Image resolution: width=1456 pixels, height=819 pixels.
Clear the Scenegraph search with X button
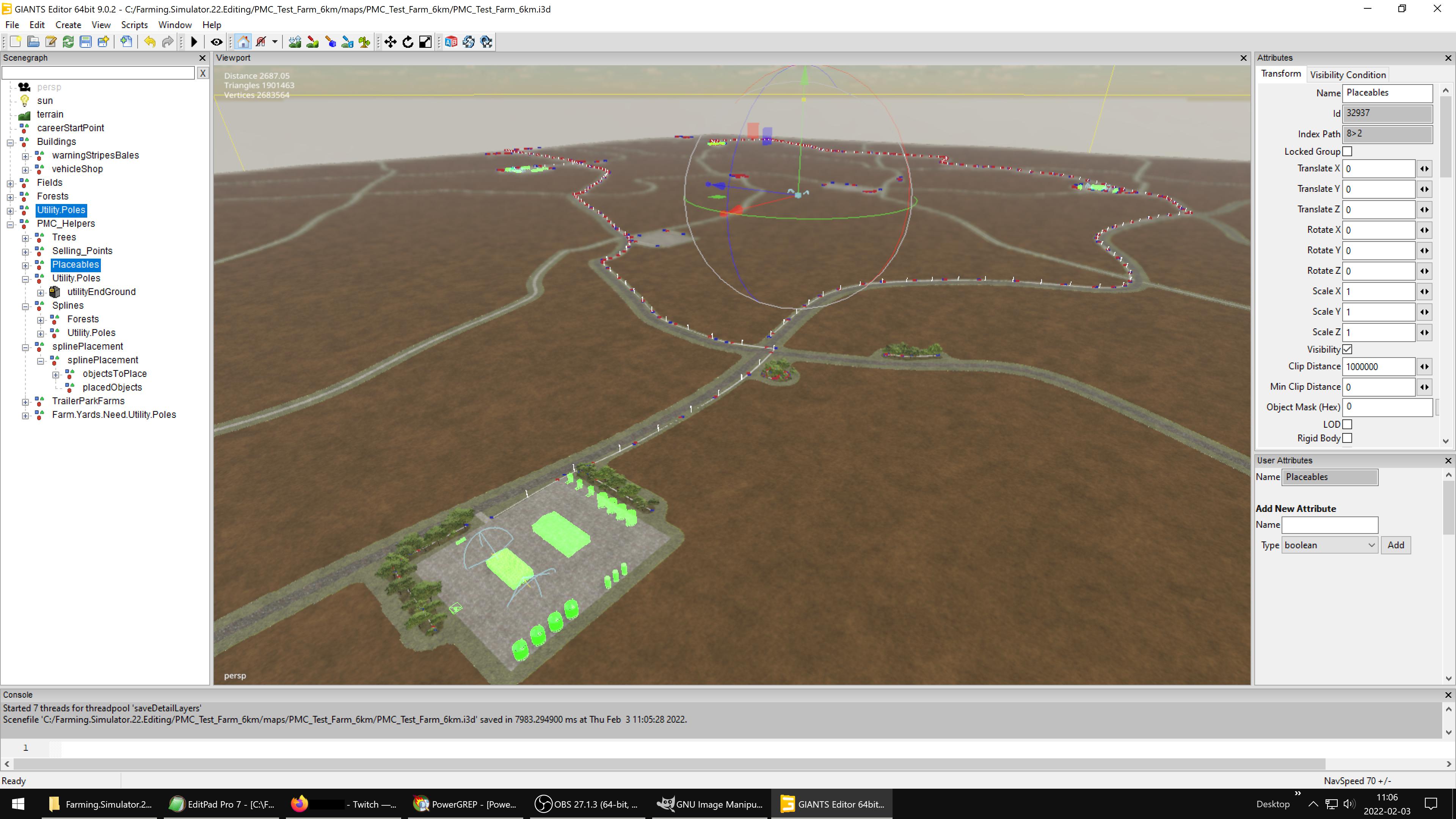(x=203, y=73)
